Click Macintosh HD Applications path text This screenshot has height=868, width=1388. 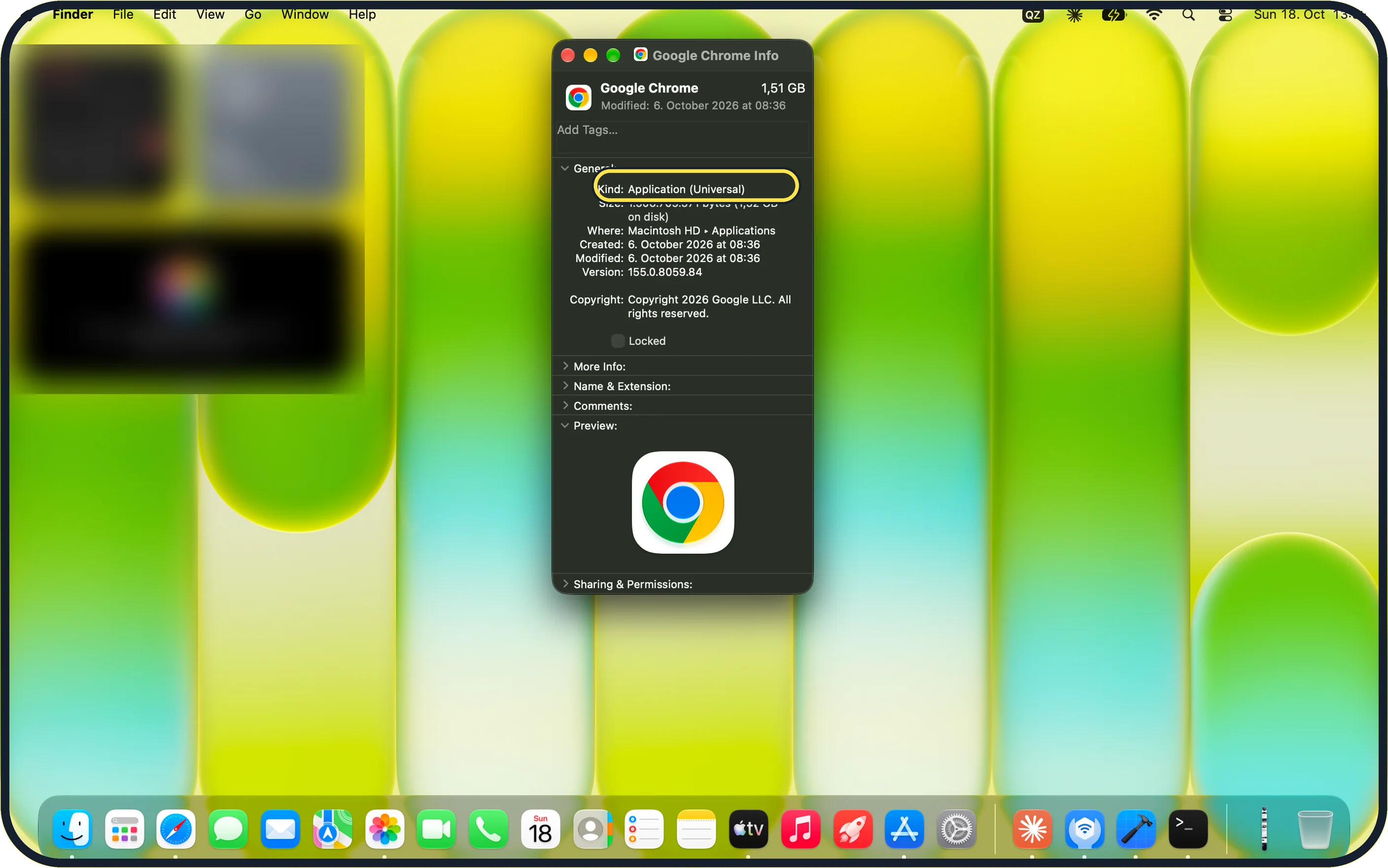tap(701, 231)
